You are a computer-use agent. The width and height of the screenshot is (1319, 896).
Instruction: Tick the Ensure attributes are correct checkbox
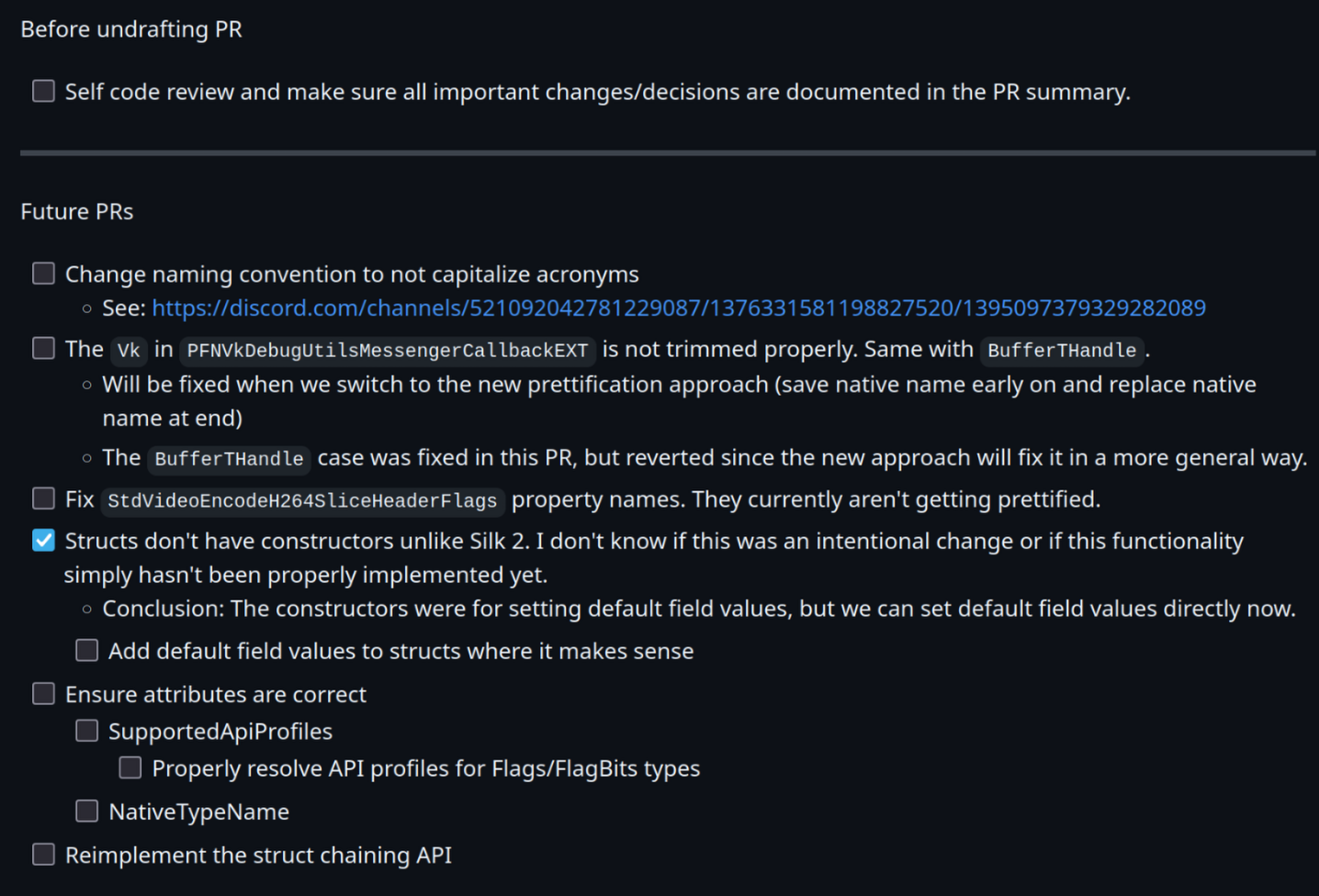pos(43,693)
